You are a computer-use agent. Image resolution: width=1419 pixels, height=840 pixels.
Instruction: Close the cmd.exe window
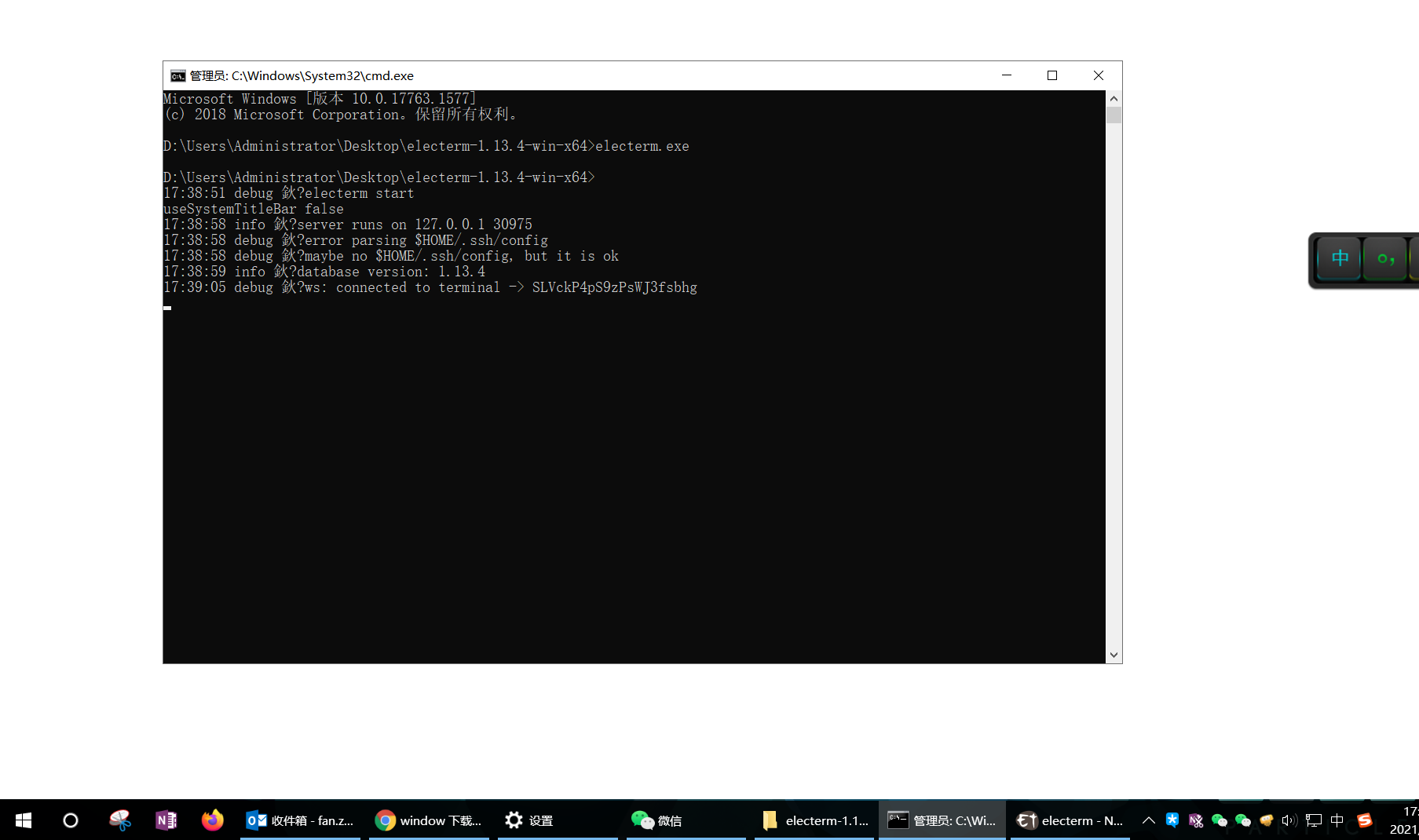click(1099, 75)
